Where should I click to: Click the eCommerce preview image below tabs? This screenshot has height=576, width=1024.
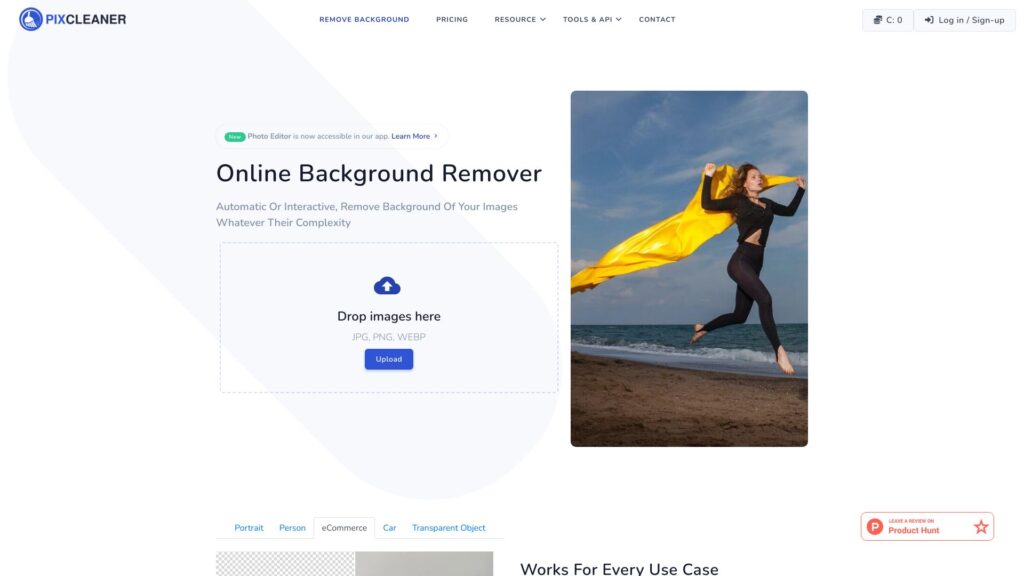pos(355,564)
